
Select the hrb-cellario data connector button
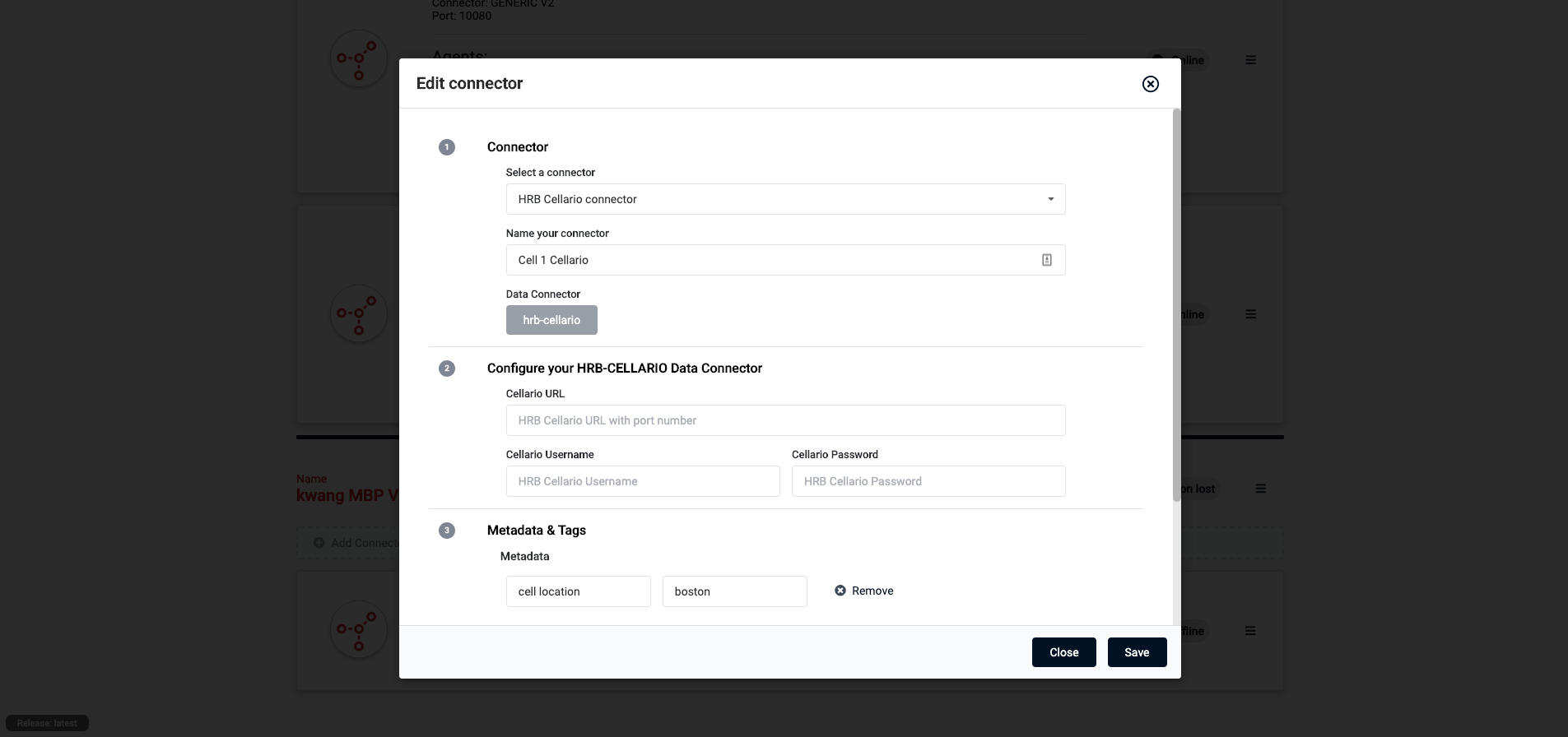[551, 320]
